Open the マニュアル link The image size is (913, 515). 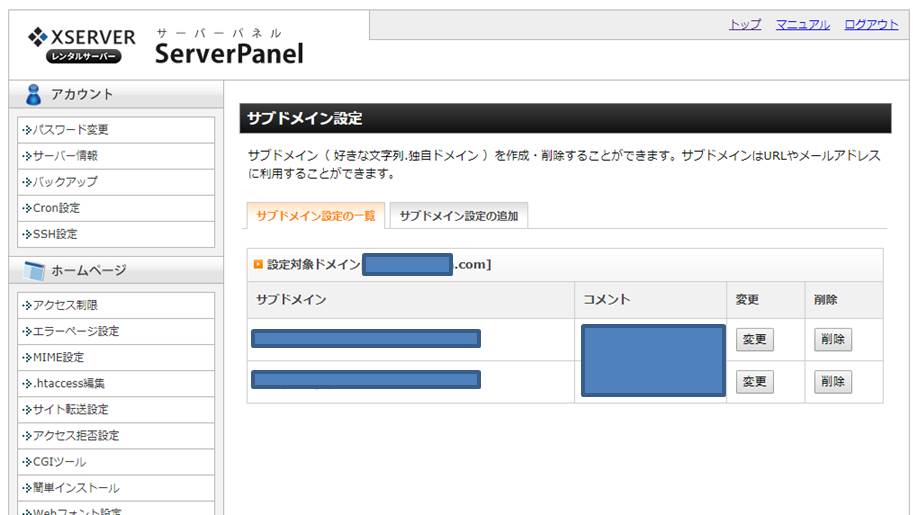pos(802,24)
